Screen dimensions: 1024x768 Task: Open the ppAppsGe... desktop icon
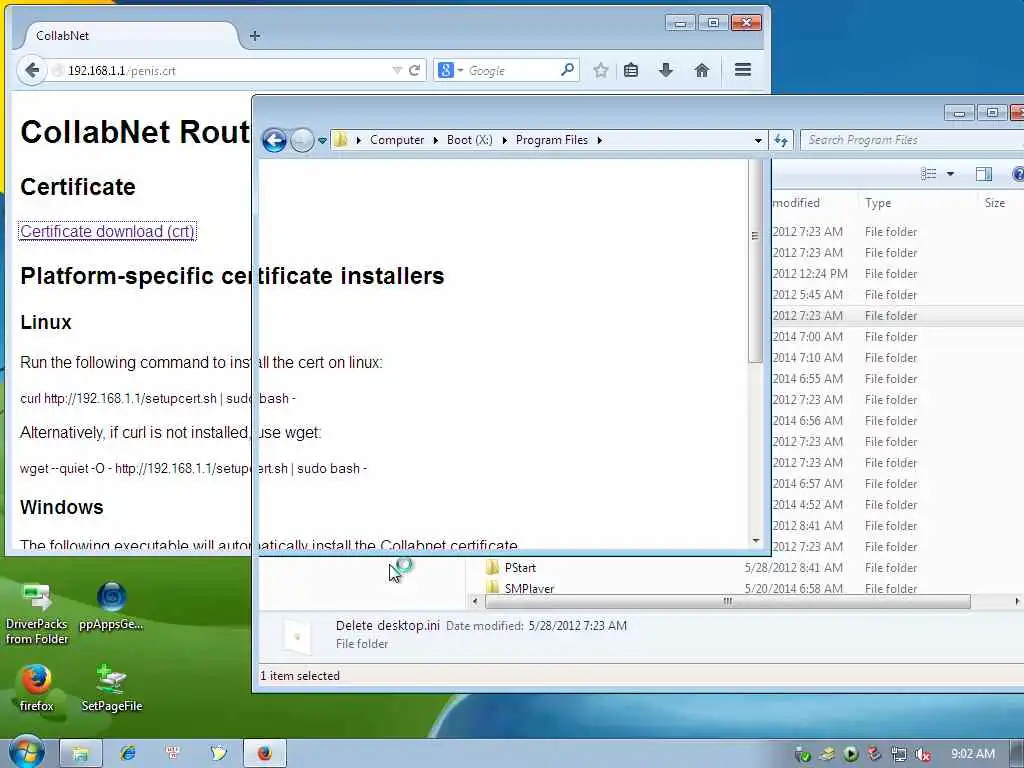112,607
